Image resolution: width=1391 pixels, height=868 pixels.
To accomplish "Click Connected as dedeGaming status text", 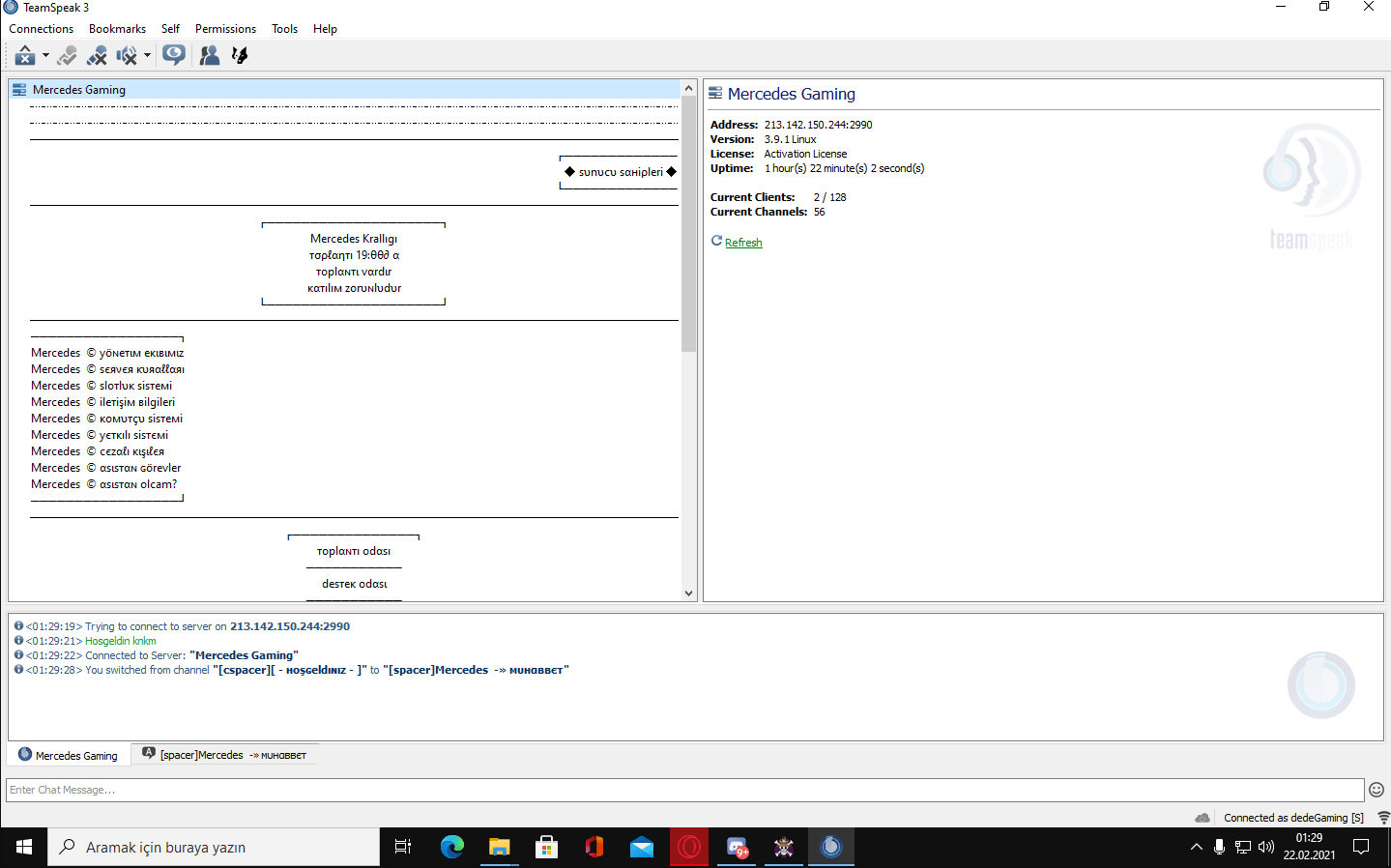I will 1293,818.
